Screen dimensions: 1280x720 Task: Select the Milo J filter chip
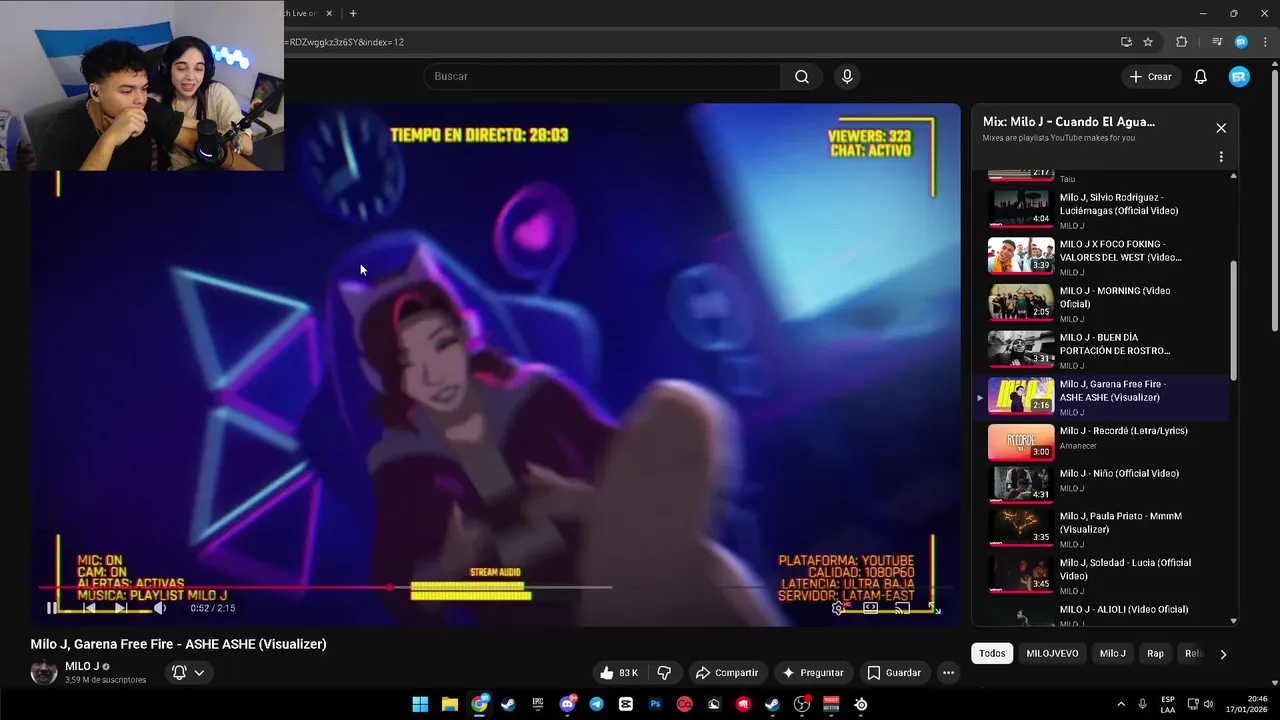click(1112, 653)
